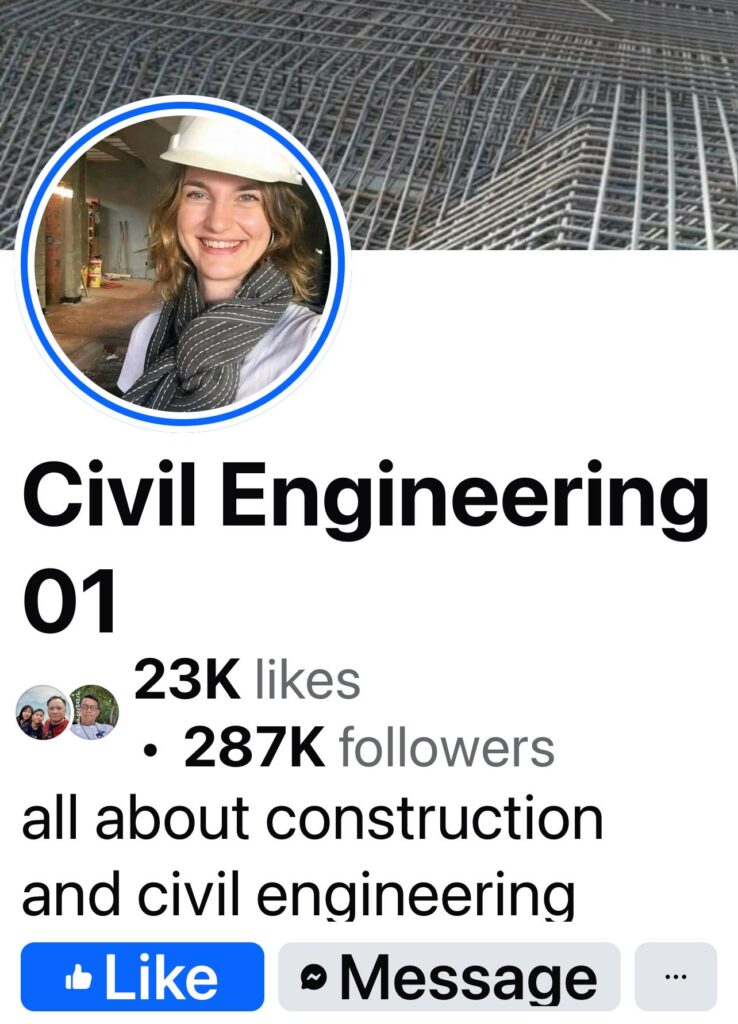This screenshot has height=1024, width=738.
Task: Like the Civil Engineering 01 page
Action: tap(142, 976)
